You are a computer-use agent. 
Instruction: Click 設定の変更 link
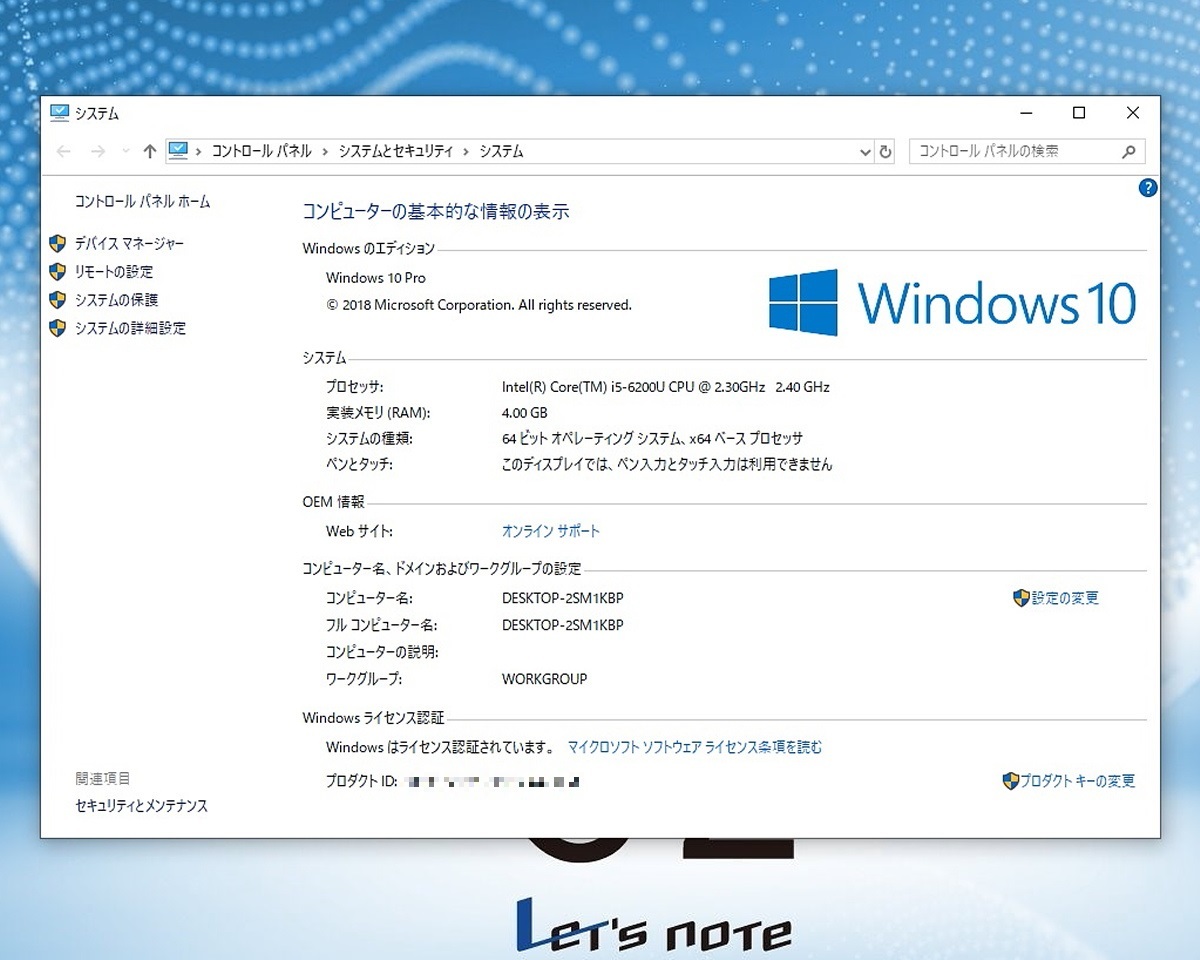click(x=1065, y=598)
